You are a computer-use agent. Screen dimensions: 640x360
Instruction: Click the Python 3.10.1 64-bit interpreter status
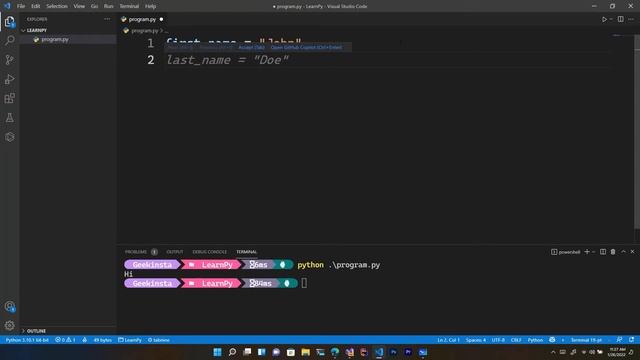coord(27,340)
